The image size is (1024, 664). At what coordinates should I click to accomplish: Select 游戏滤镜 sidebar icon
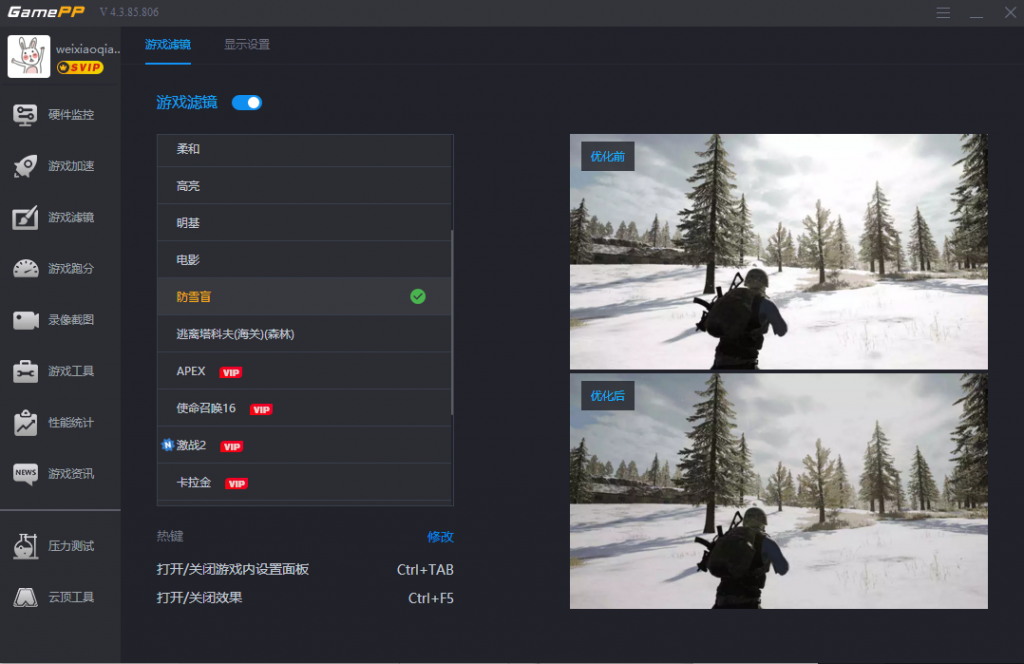coord(25,217)
